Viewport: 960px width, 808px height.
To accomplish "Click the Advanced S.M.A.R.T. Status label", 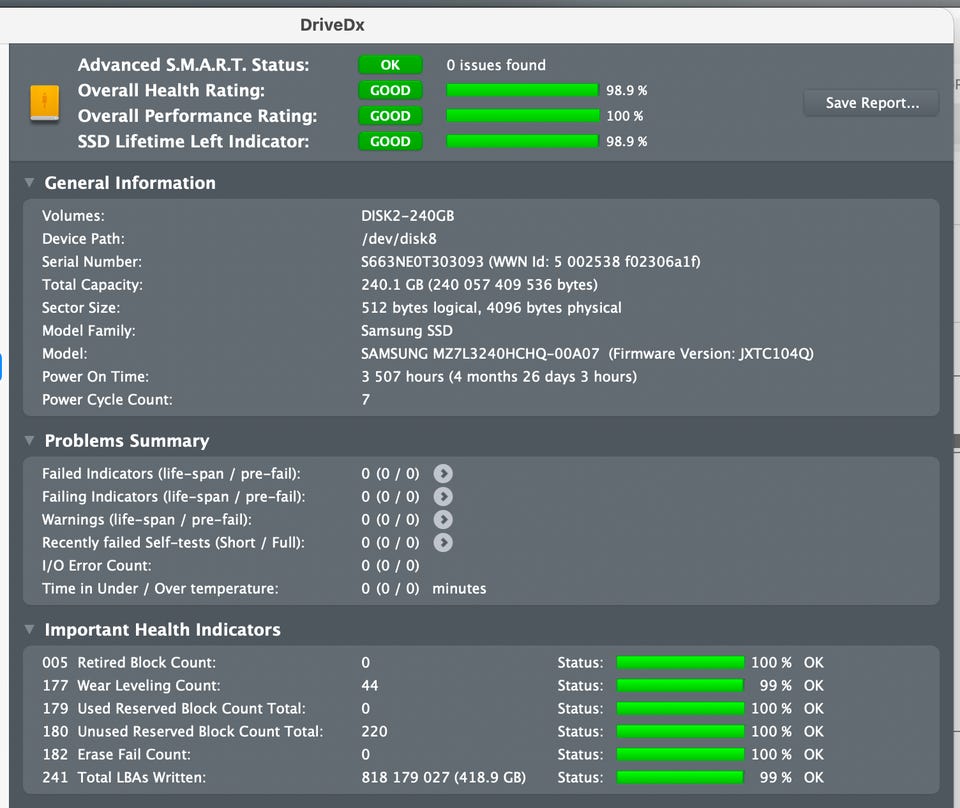I will coord(193,65).
